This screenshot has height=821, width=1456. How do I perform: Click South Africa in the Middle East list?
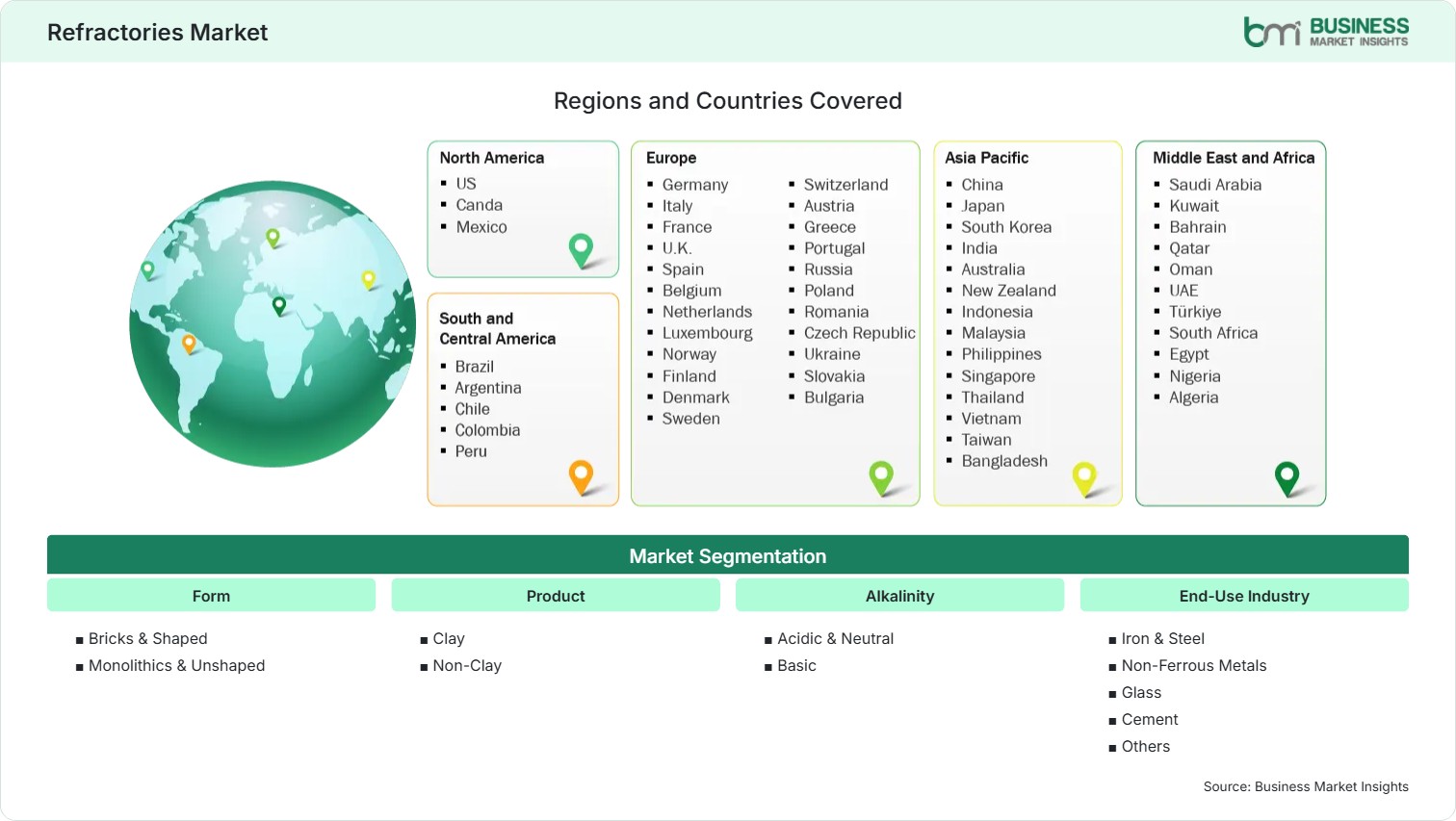click(x=1213, y=333)
